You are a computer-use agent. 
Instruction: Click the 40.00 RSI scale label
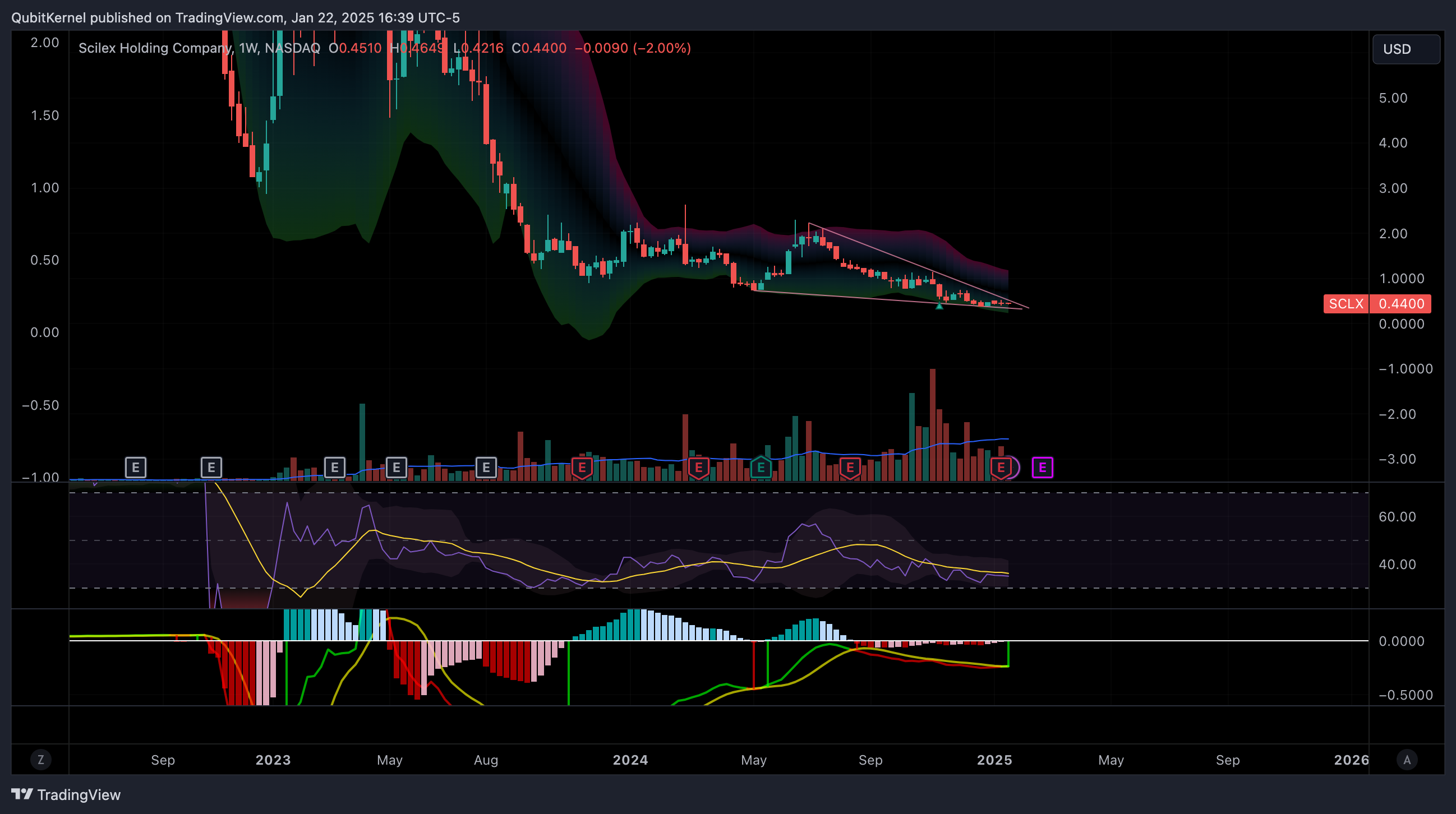[1397, 564]
